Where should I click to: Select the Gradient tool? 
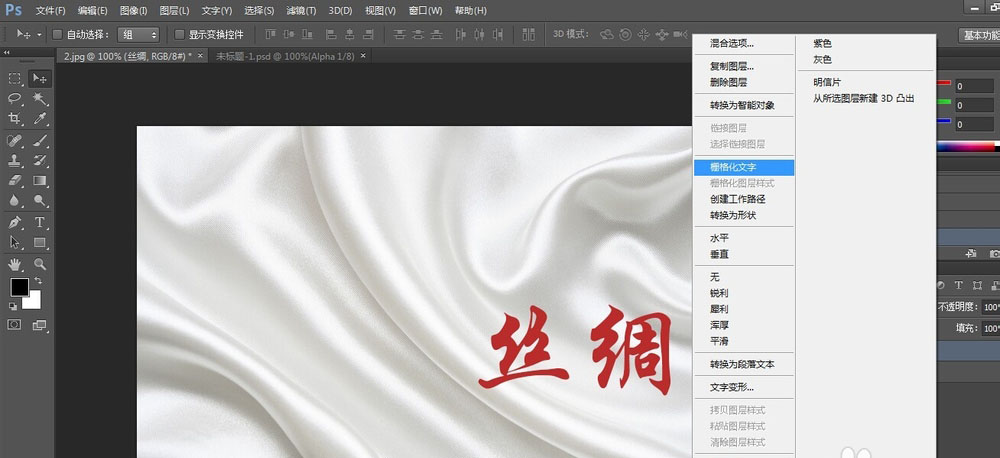click(40, 181)
